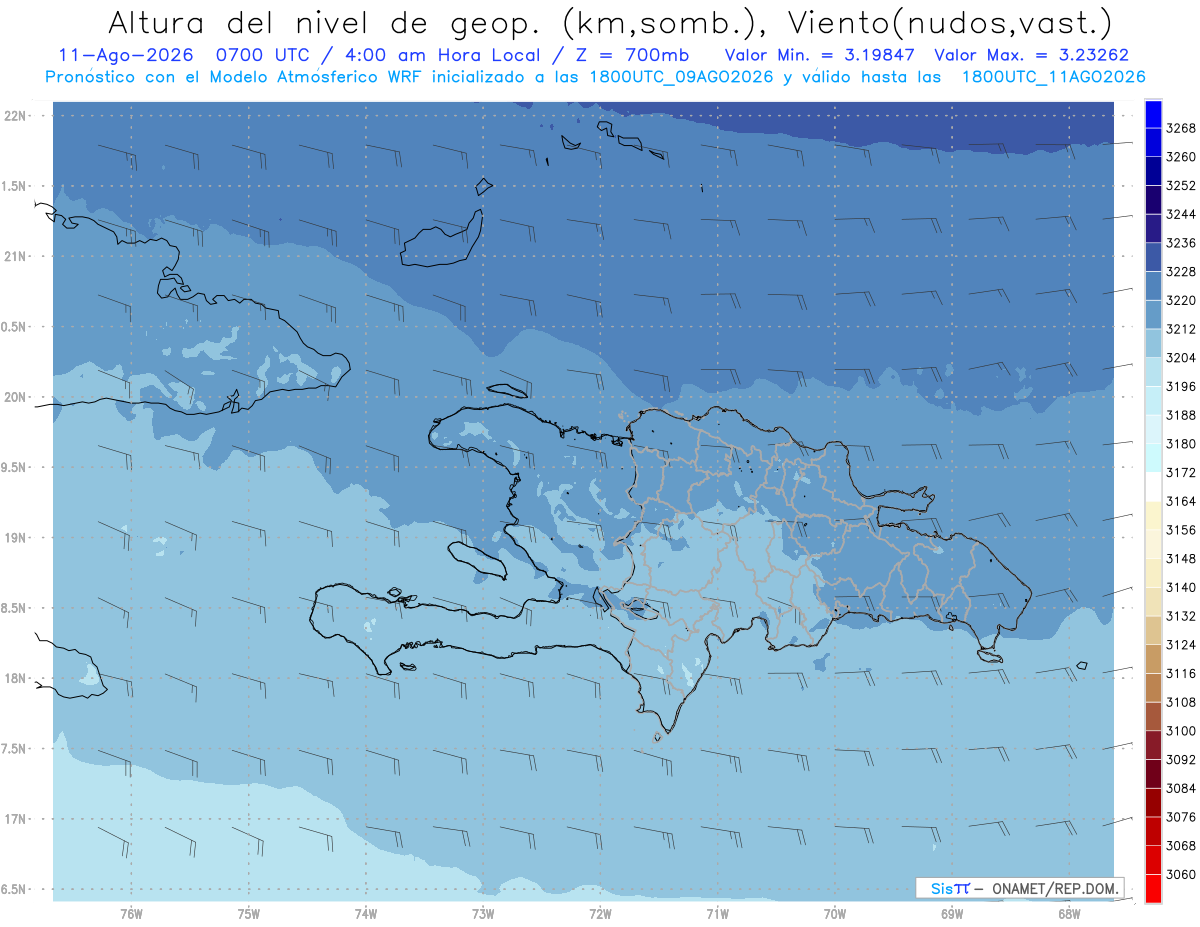Image resolution: width=1200 pixels, height=927 pixels.
Task: Click the 68W longitude axis label
Action: click(x=1069, y=914)
